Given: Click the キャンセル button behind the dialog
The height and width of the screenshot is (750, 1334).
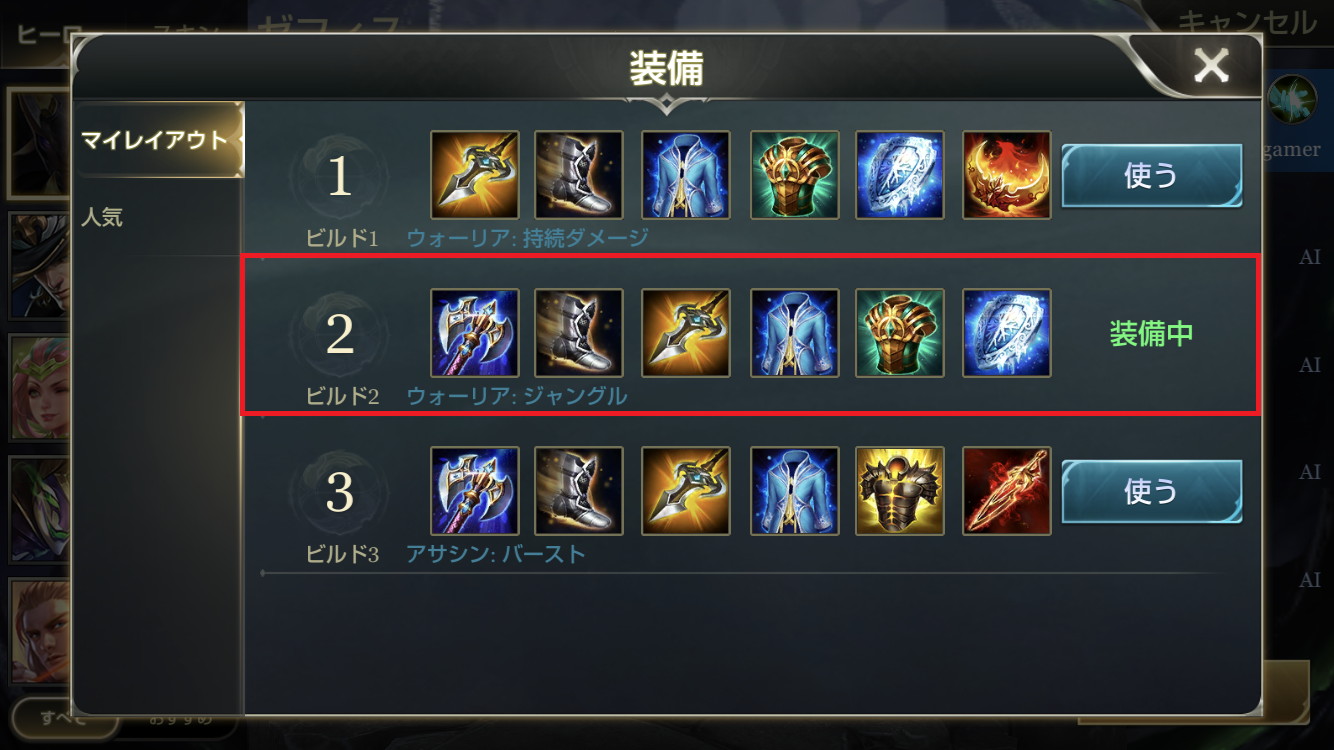Looking at the screenshot, I should point(1246,22).
